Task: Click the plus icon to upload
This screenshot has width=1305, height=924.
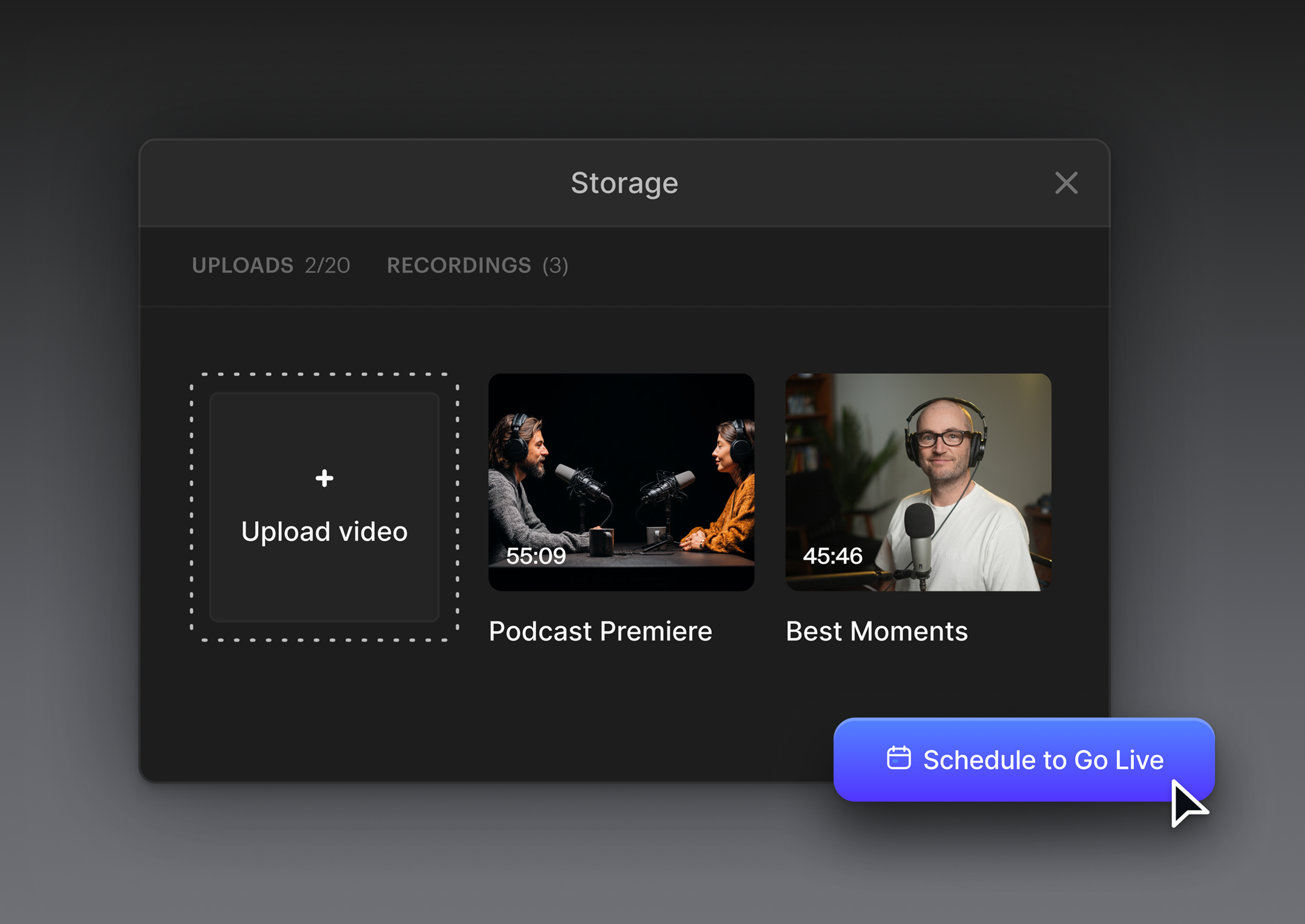Action: pos(324,478)
